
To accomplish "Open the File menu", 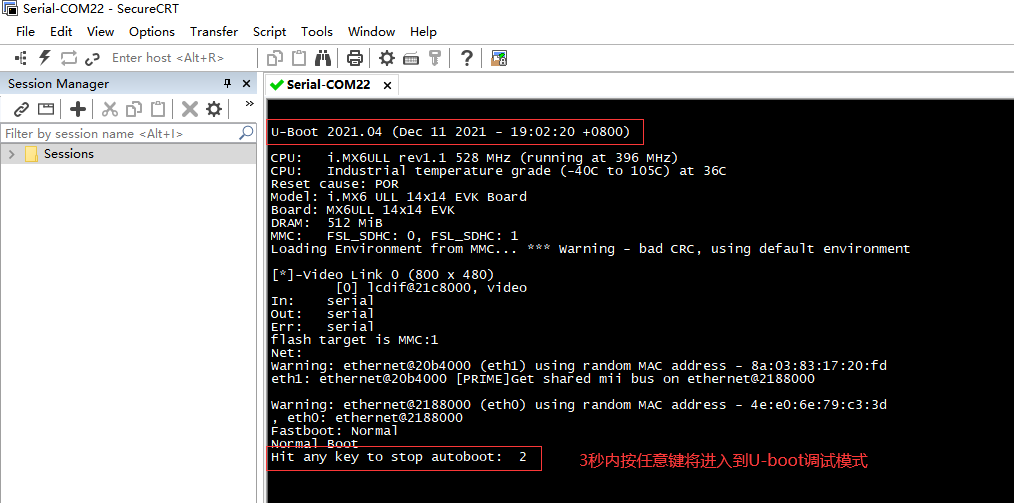I will (25, 32).
